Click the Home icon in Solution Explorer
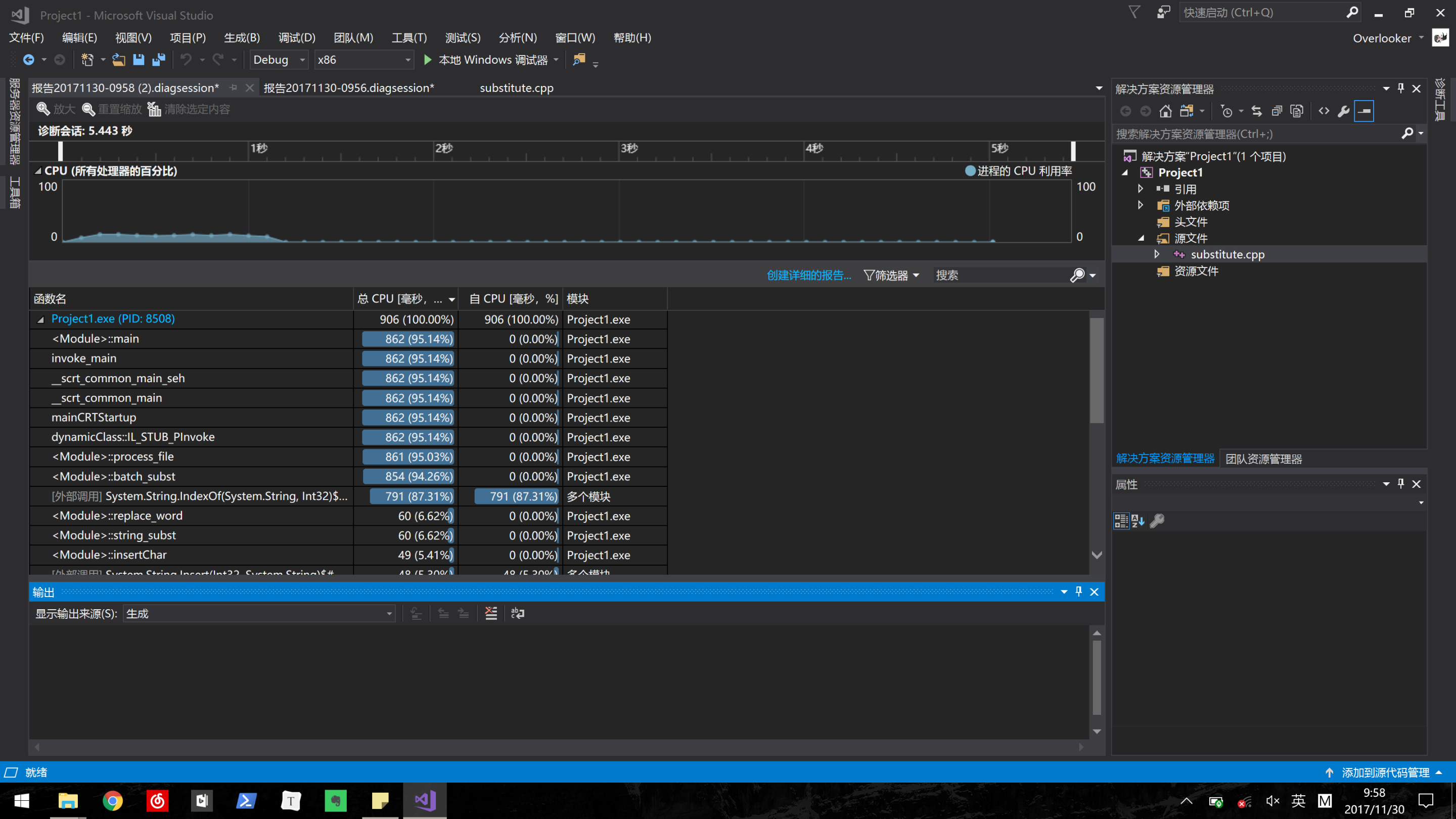1456x819 pixels. (x=1165, y=111)
